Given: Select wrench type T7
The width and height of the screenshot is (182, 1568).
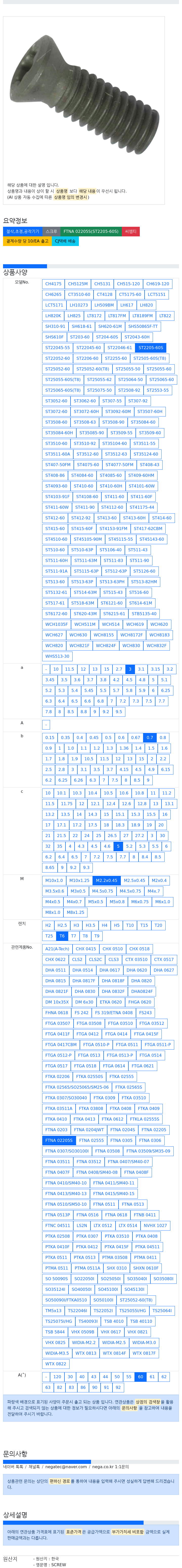Looking at the screenshot, I should pos(73,936).
